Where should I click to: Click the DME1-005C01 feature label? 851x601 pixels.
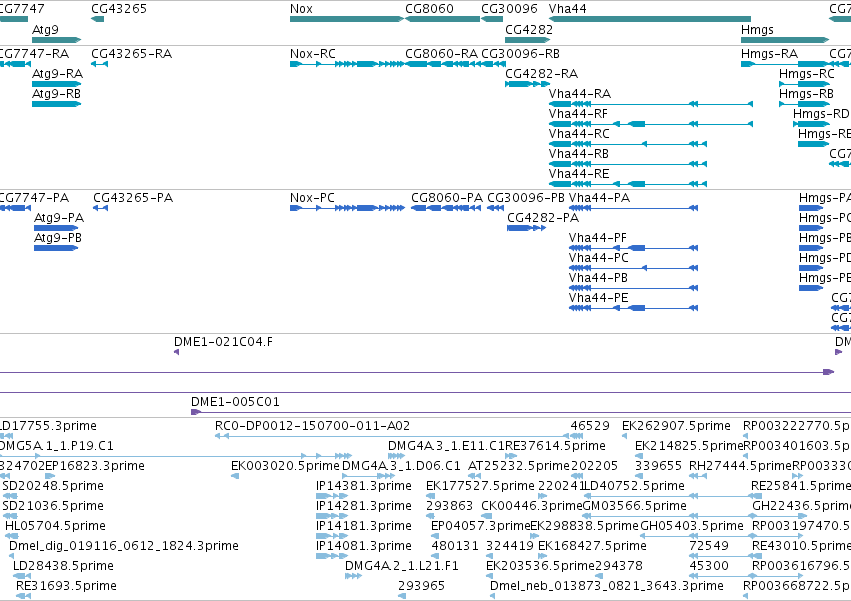click(x=235, y=402)
